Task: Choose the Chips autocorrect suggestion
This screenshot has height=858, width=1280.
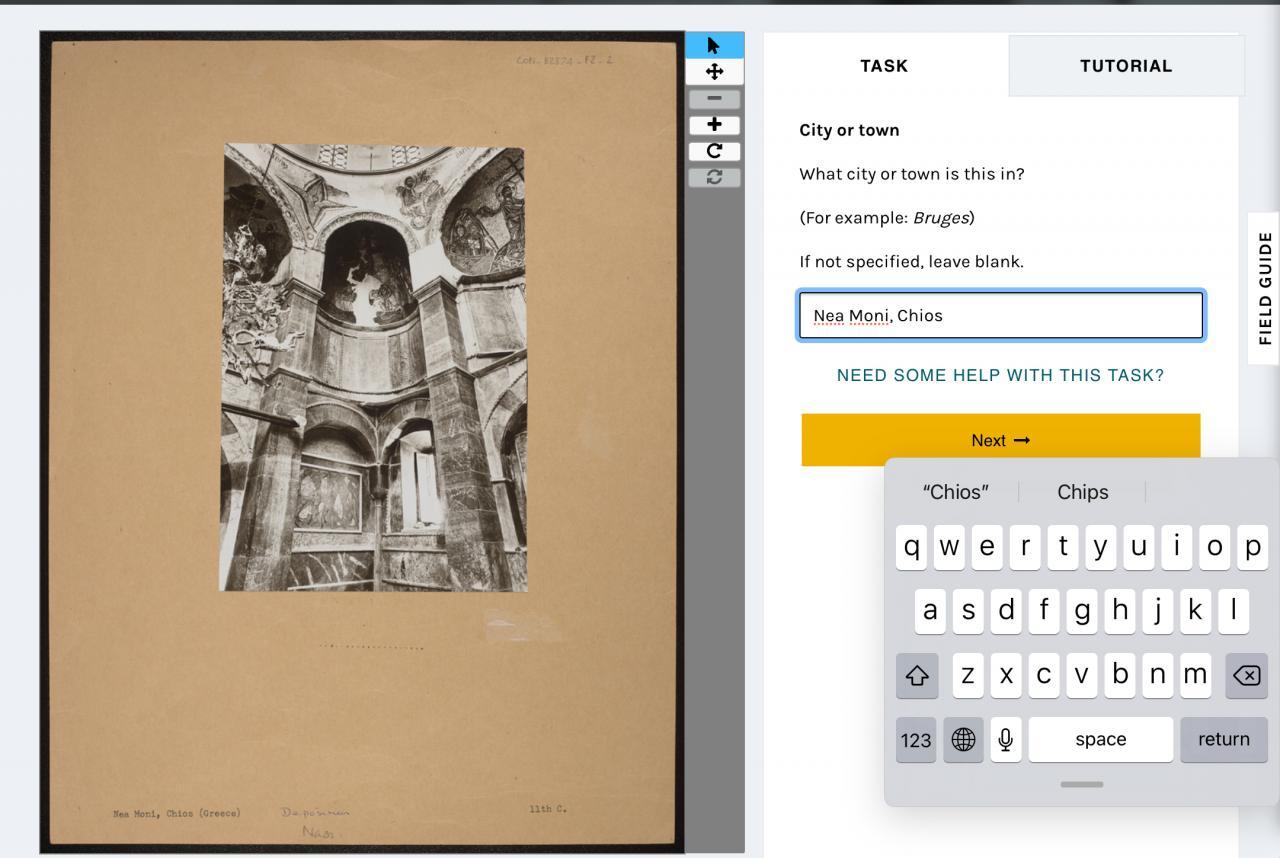Action: click(x=1083, y=492)
